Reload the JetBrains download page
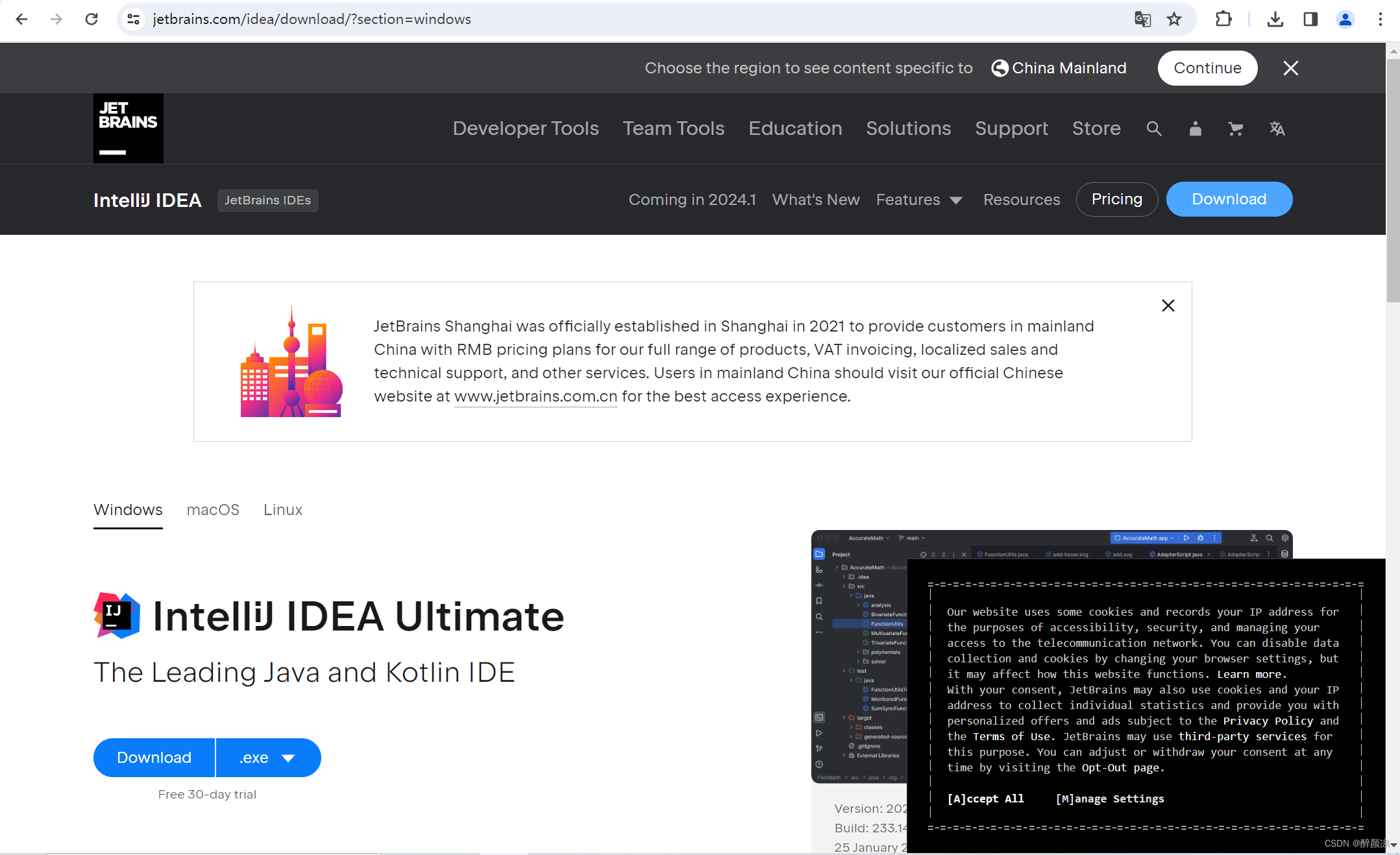Screen dimensions: 1400x855 click(x=92, y=19)
